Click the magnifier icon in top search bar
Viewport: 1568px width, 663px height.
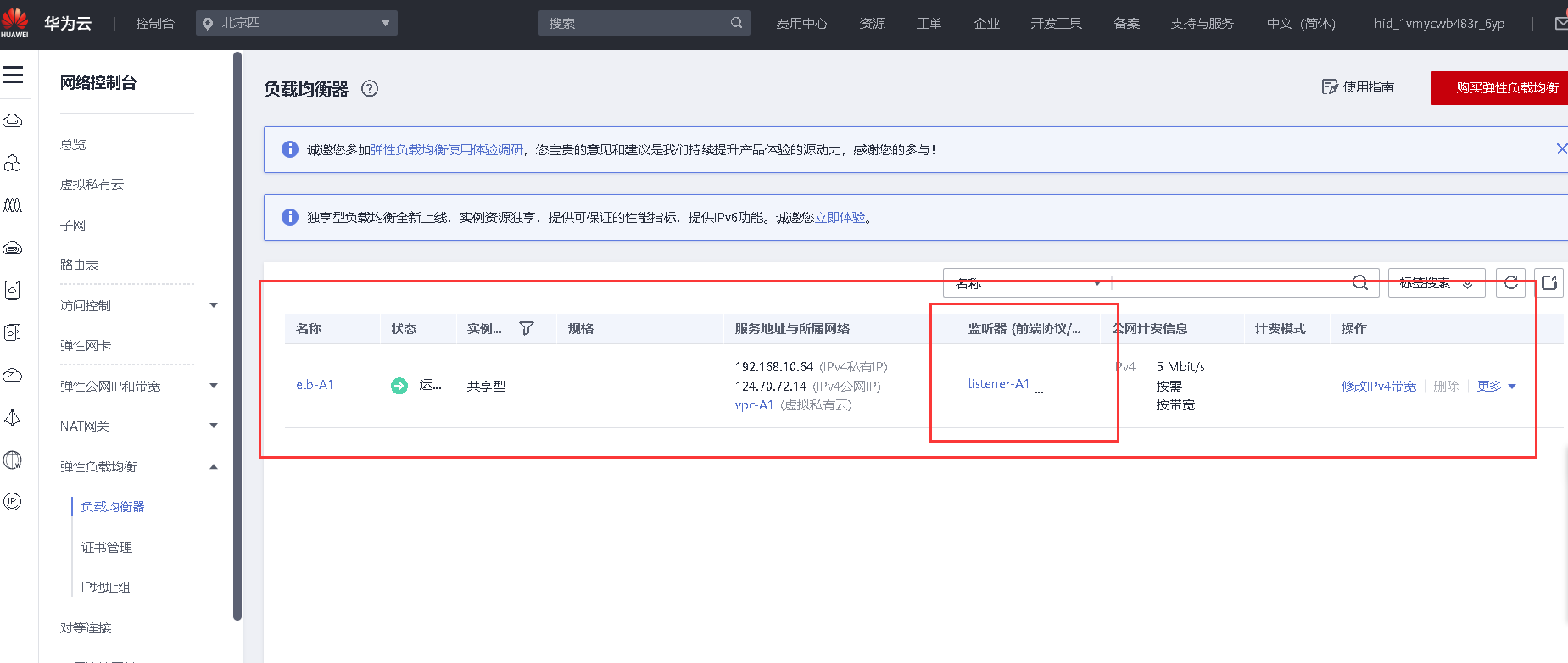(736, 23)
